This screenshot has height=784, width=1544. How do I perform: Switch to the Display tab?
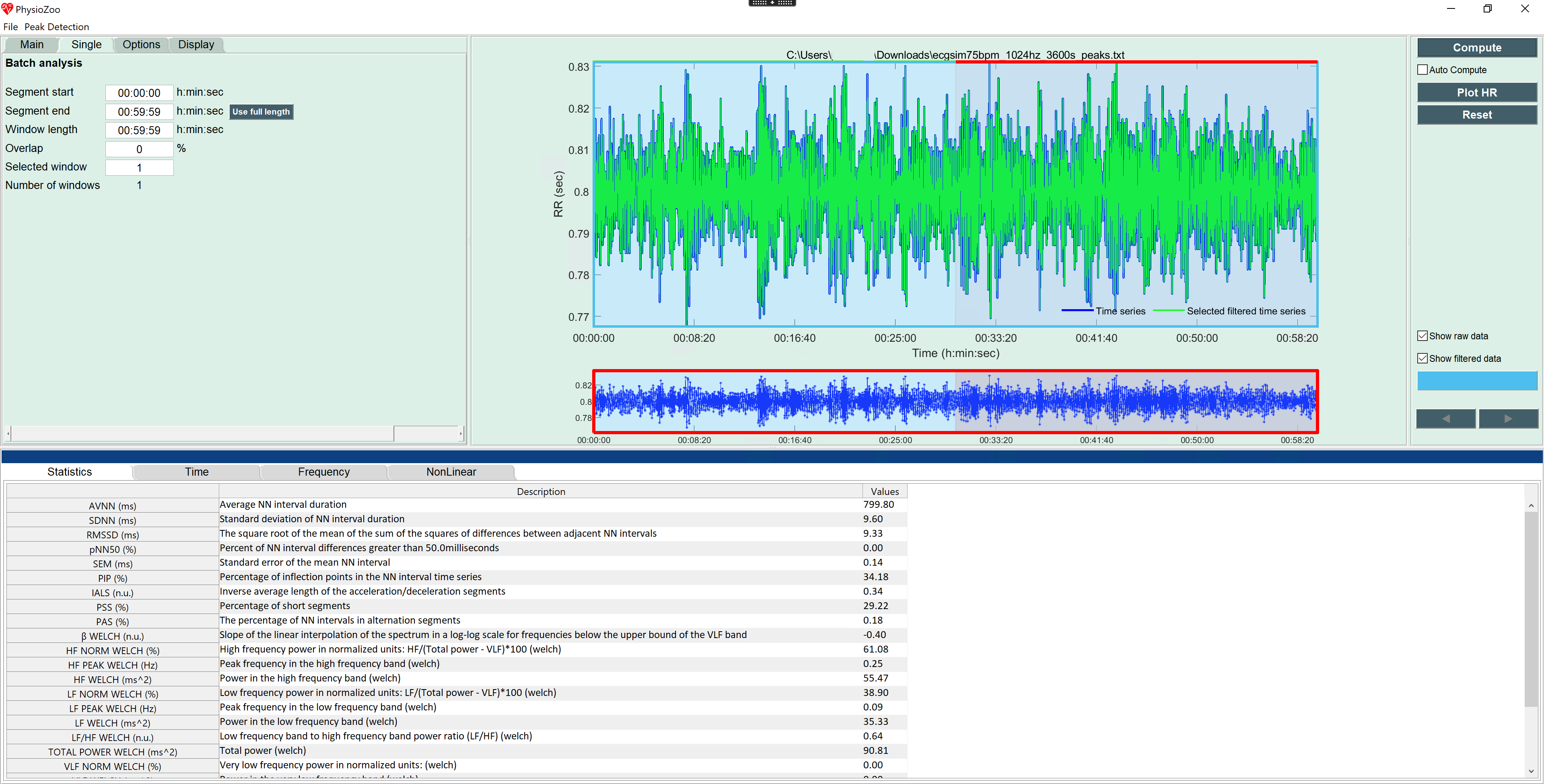click(196, 44)
